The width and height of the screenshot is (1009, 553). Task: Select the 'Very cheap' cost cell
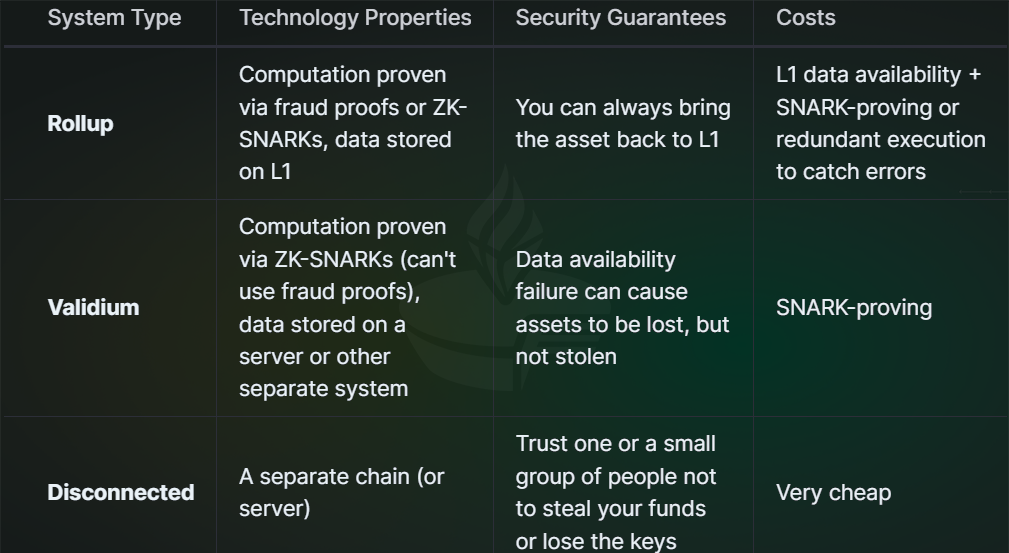click(833, 492)
